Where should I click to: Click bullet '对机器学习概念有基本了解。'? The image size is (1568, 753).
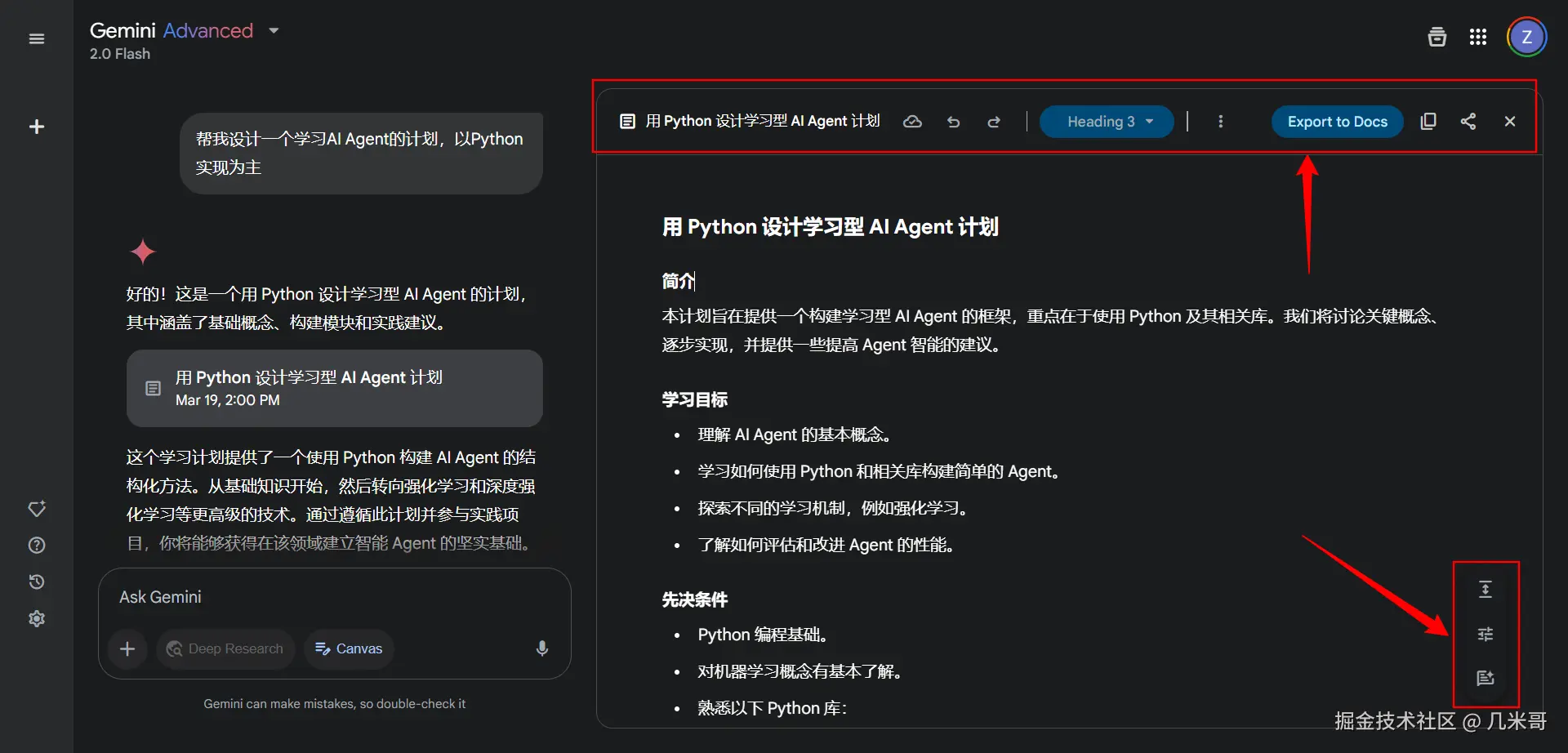pos(800,671)
